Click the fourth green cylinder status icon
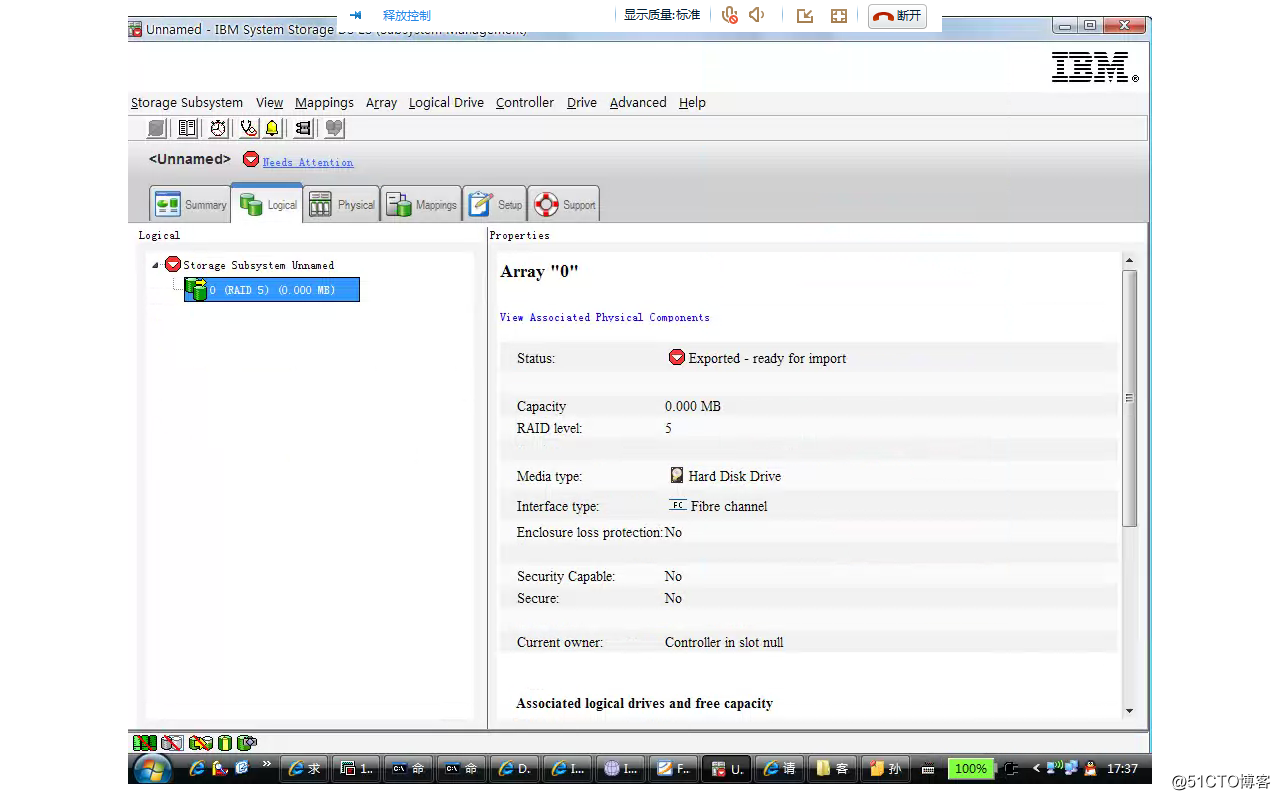Viewport: 1280px width, 800px height. coord(224,743)
